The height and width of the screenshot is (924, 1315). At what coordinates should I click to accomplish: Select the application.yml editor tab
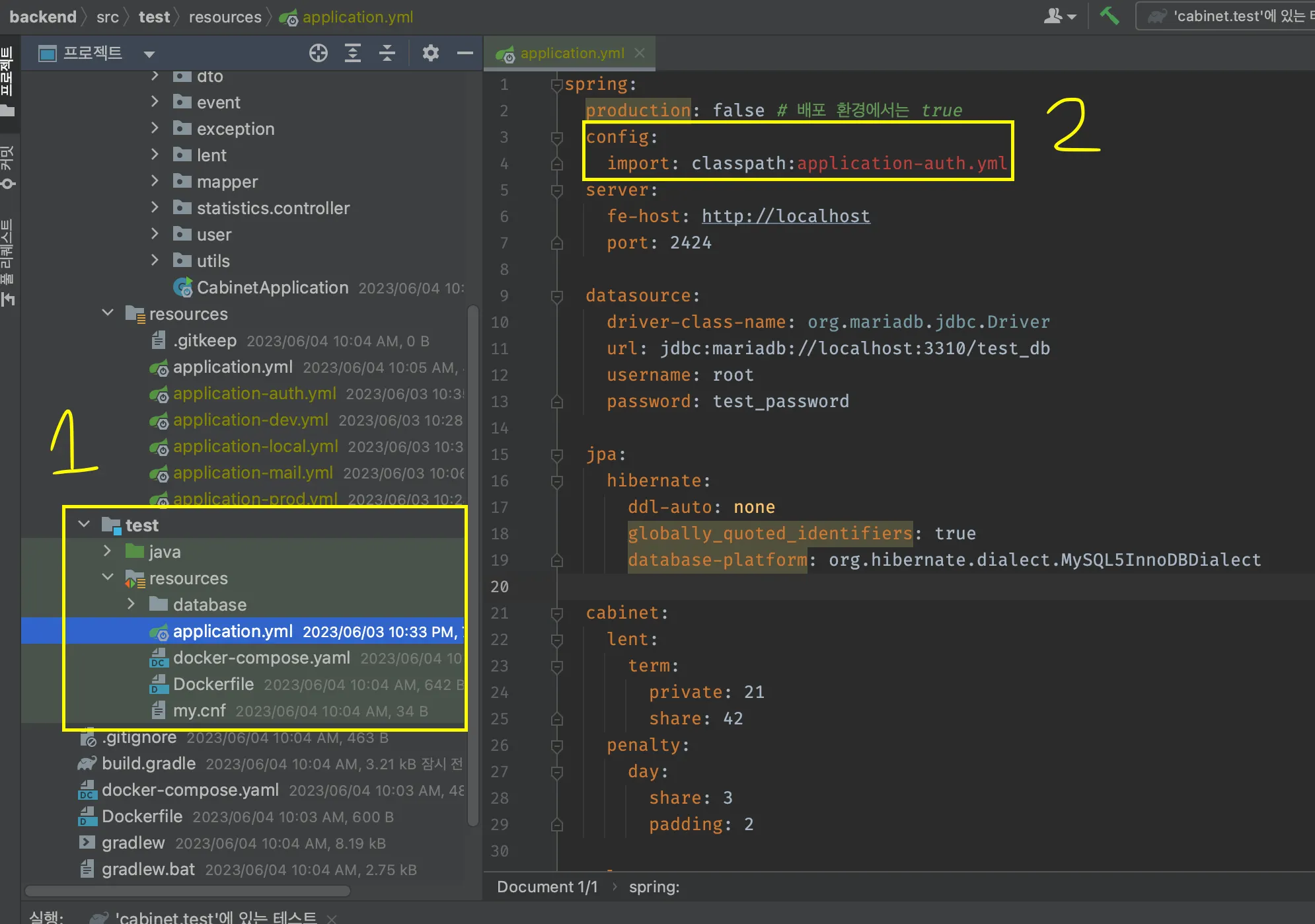[572, 54]
